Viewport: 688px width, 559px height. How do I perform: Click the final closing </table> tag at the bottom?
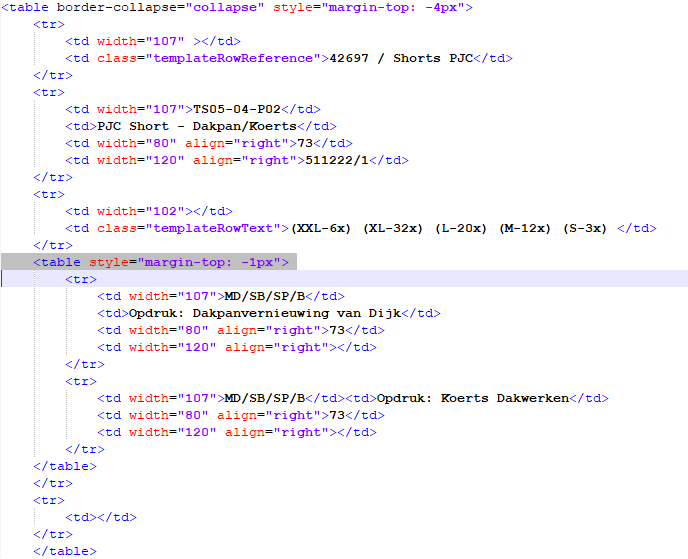click(x=65, y=551)
